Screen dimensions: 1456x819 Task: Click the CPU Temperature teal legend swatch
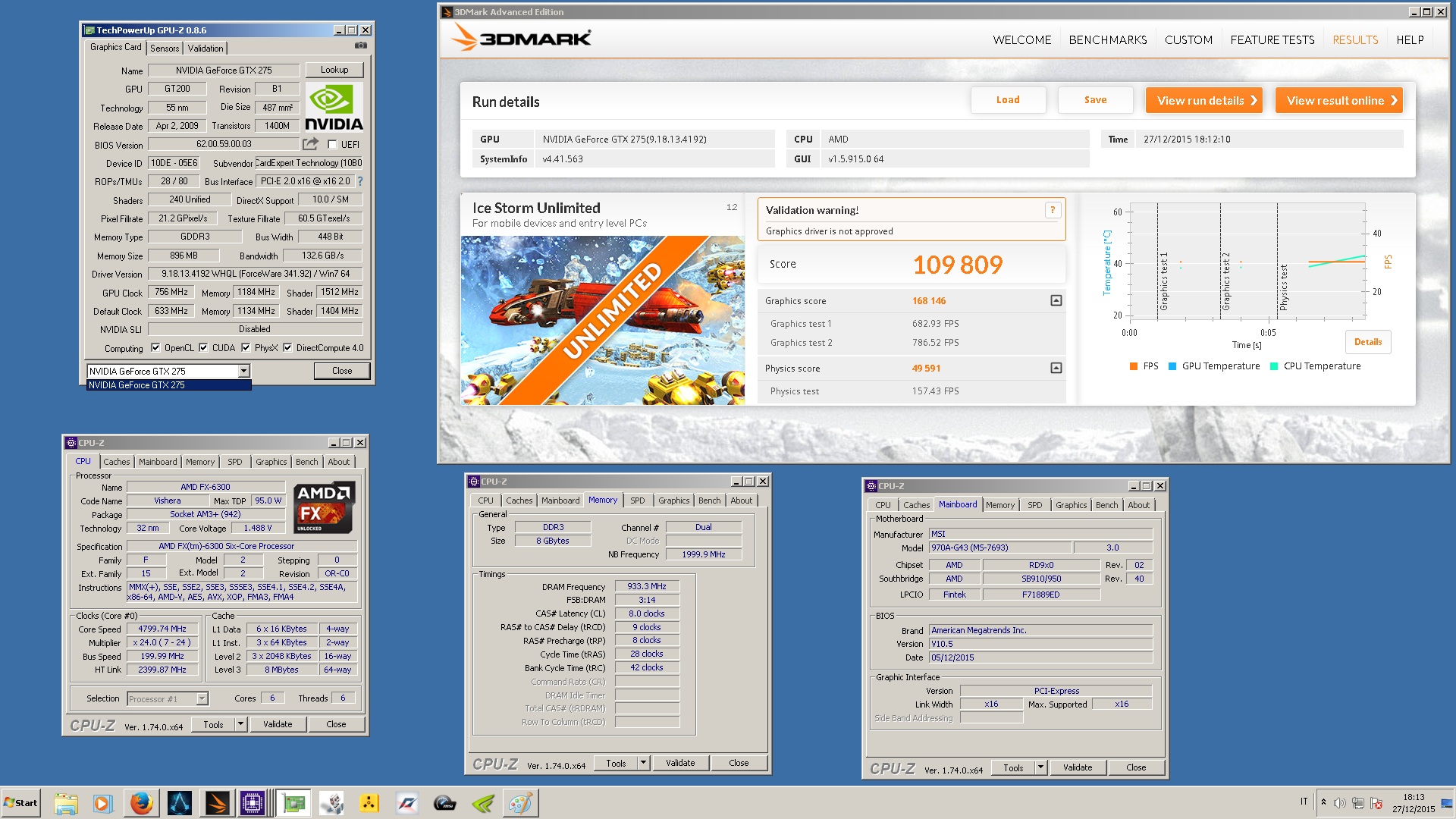coord(1274,366)
